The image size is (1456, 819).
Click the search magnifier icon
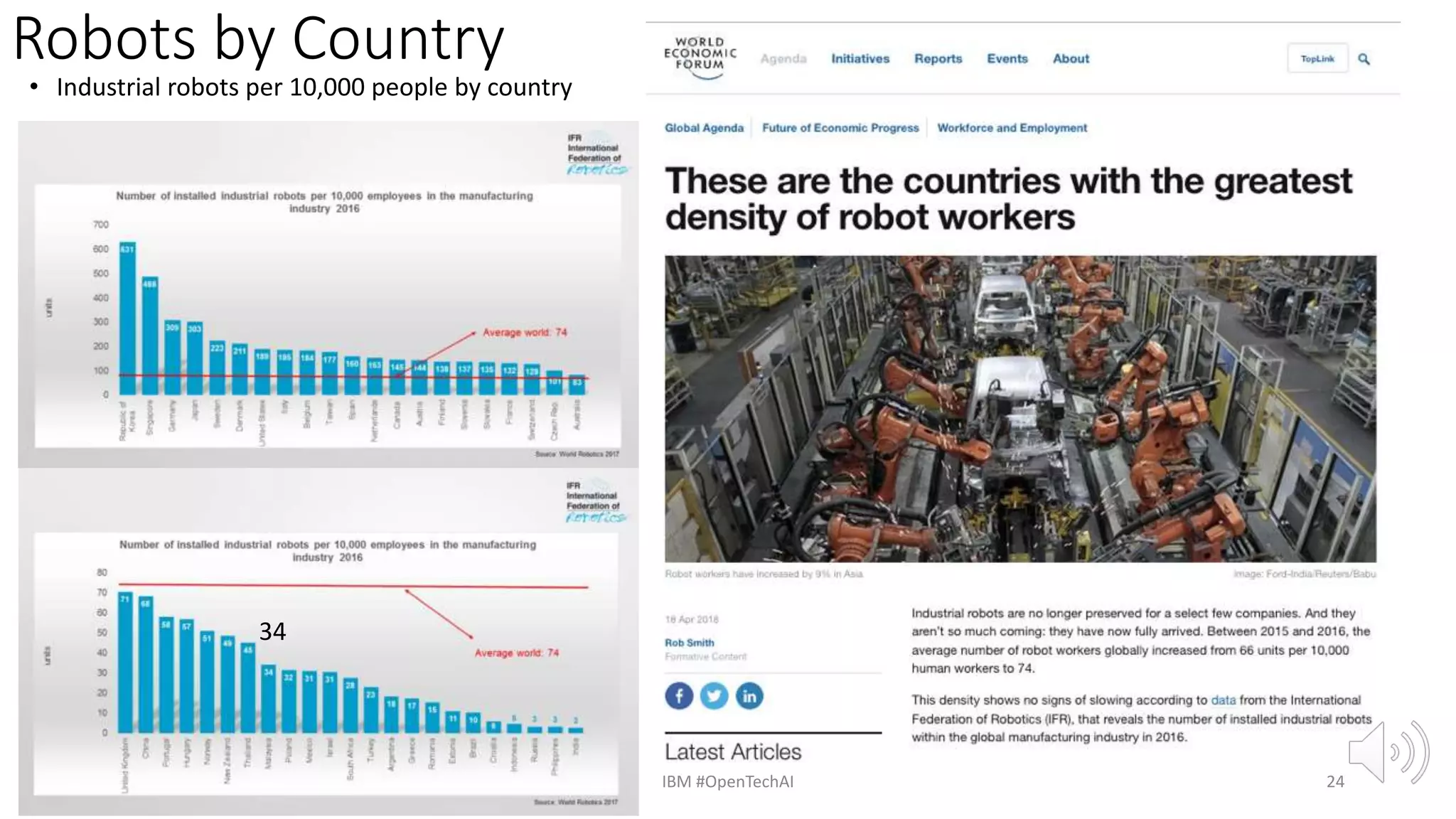(1364, 59)
